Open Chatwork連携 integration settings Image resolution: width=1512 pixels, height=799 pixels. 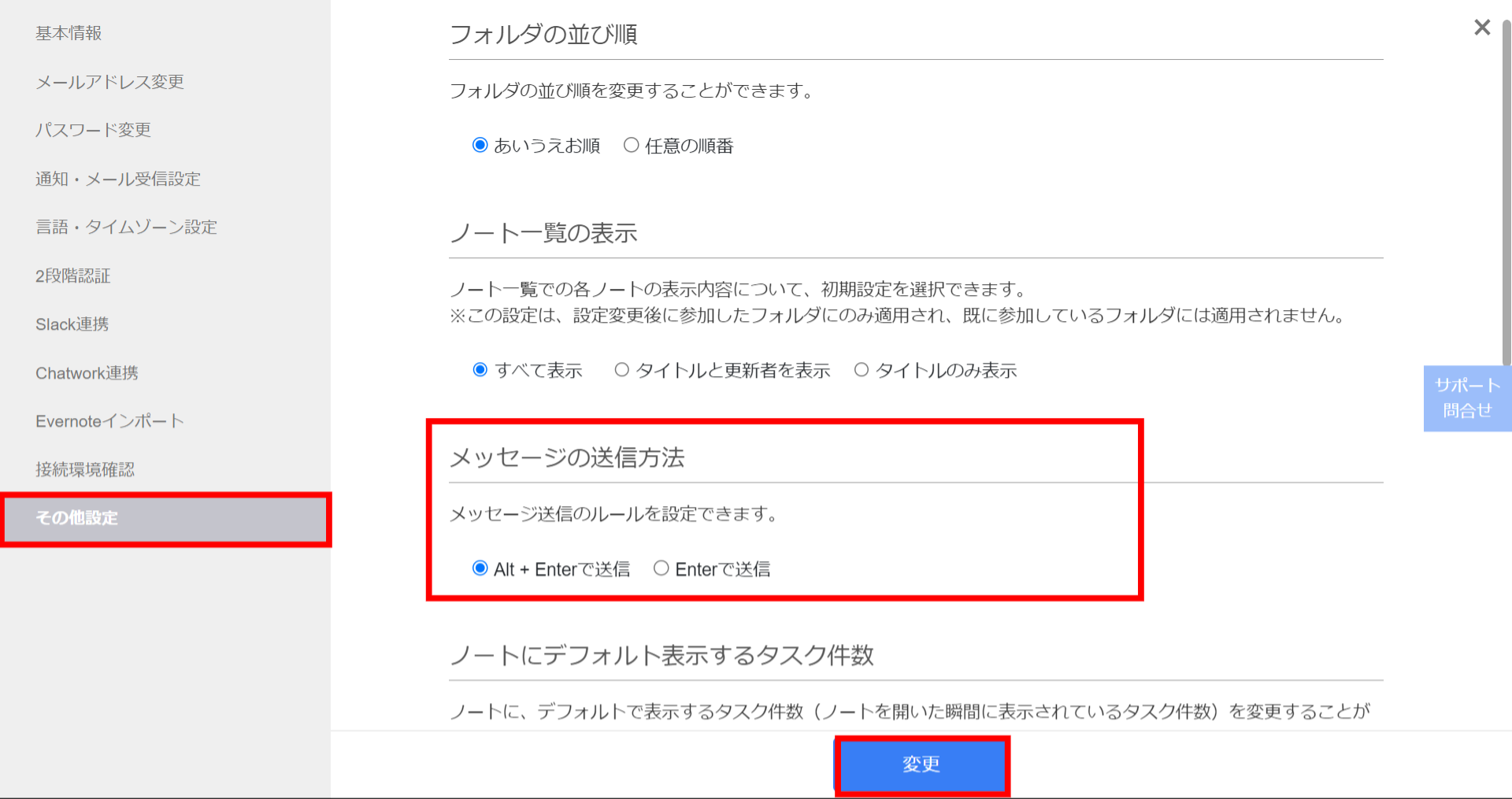click(87, 372)
